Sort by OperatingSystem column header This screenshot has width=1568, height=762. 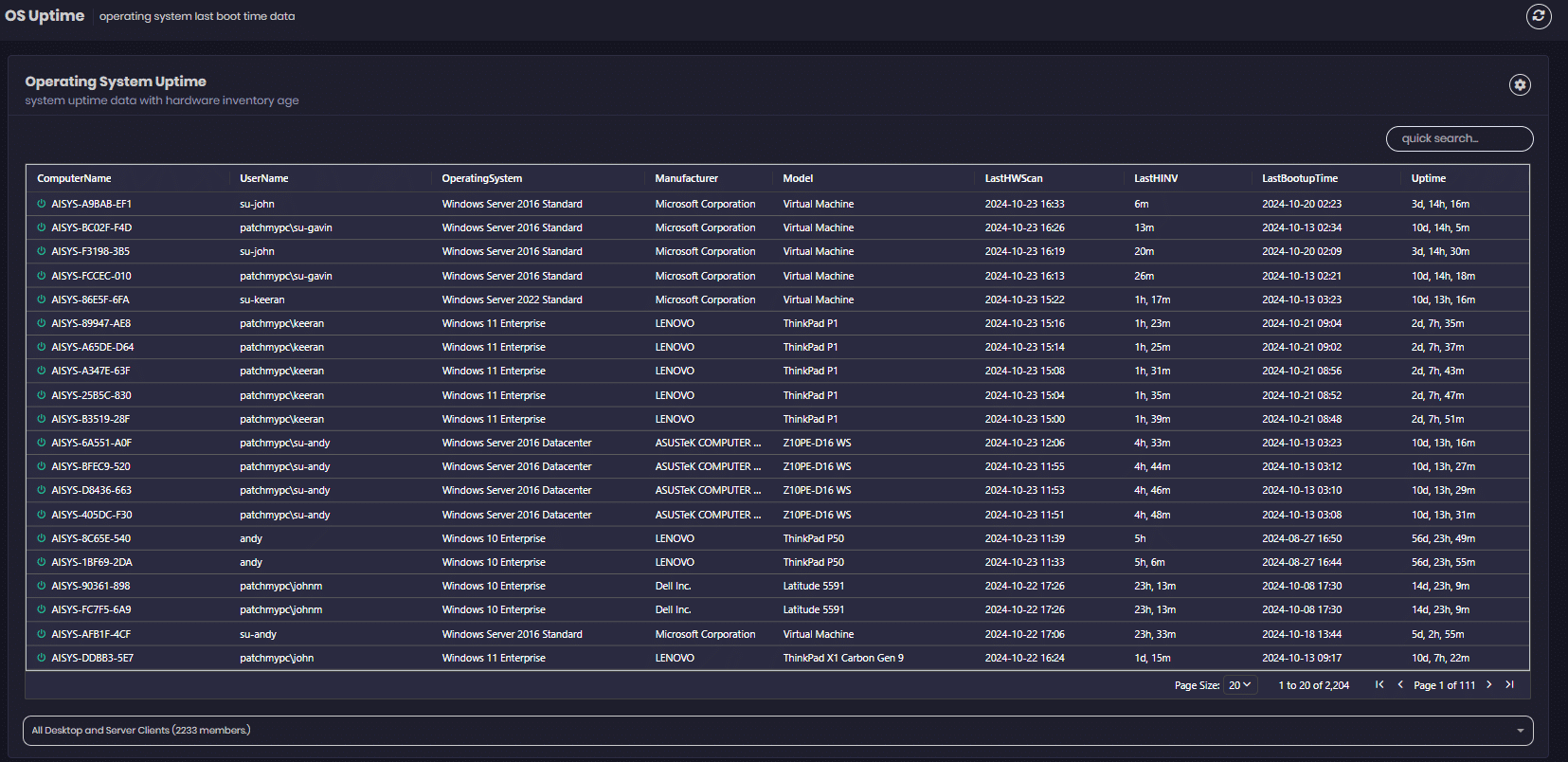pos(481,178)
